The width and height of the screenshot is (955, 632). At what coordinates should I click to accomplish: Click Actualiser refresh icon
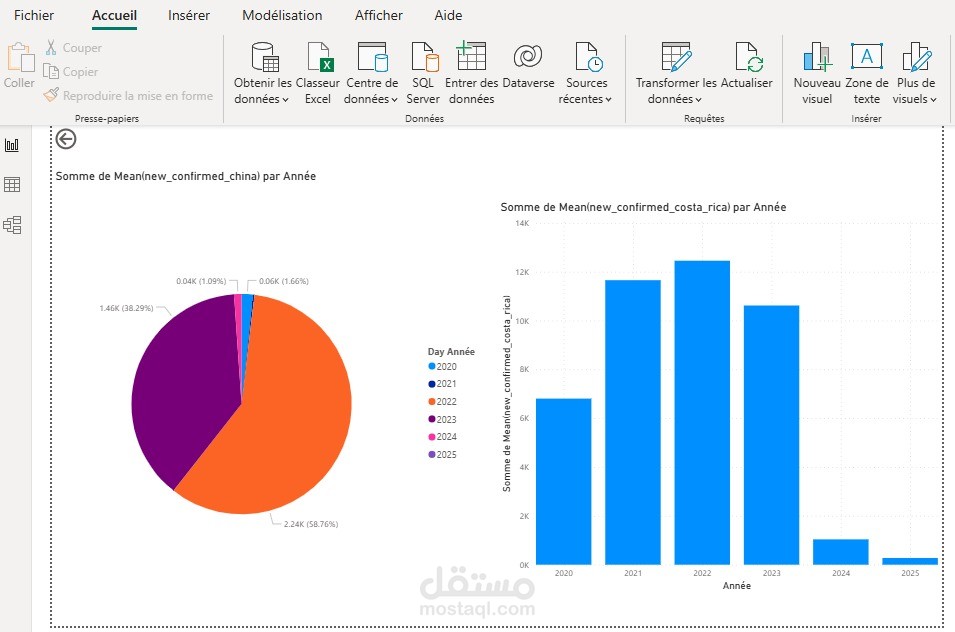[x=746, y=58]
